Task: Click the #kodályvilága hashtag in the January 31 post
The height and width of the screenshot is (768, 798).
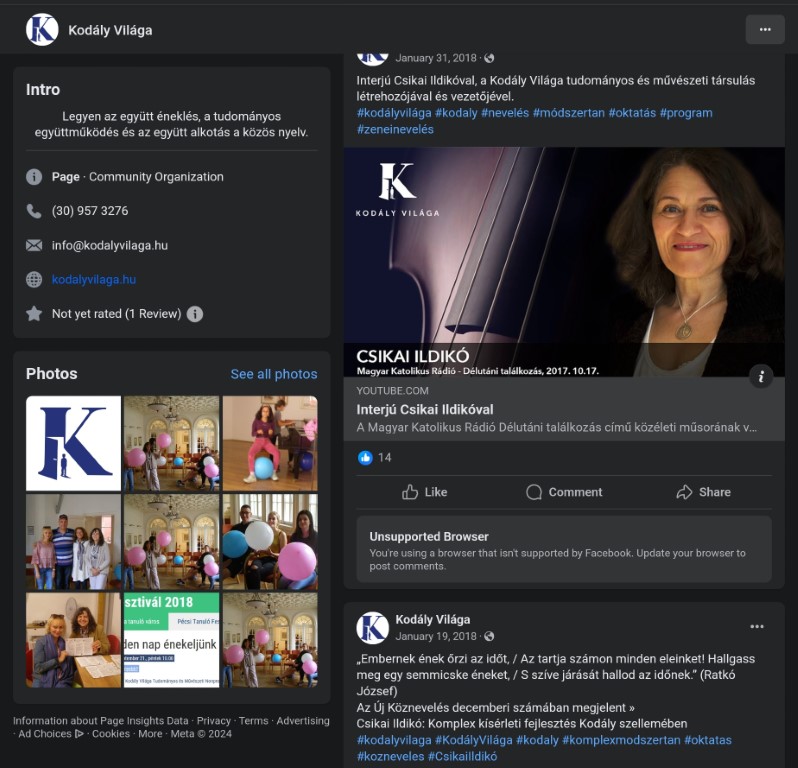Action: pyautogui.click(x=394, y=113)
